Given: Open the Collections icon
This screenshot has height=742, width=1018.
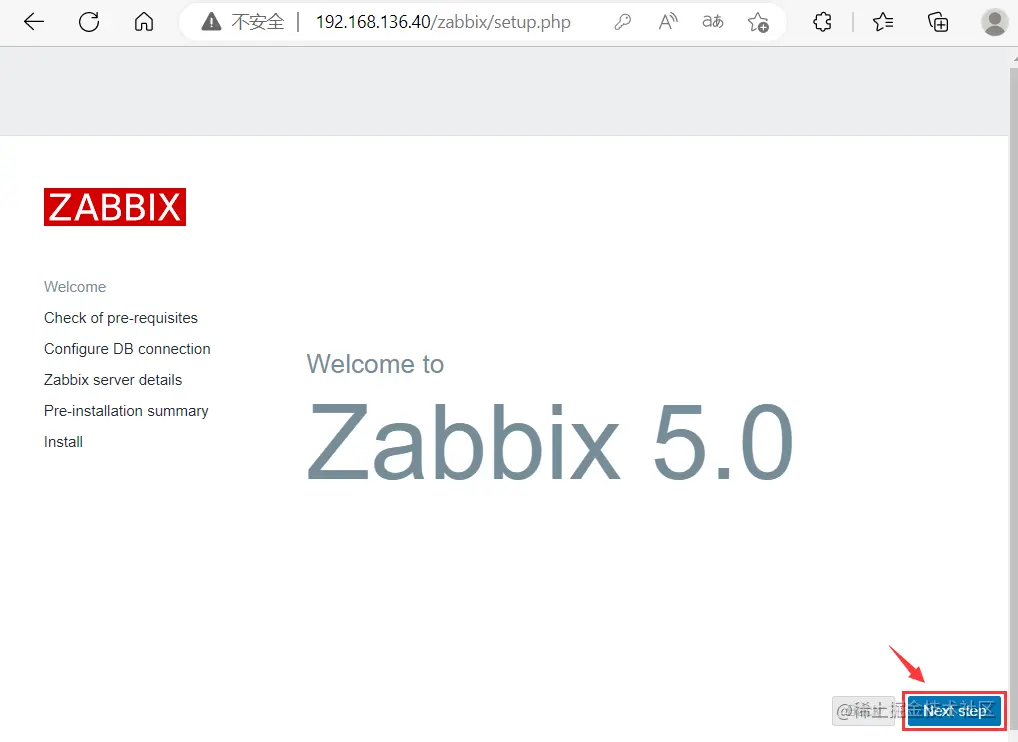Looking at the screenshot, I should pyautogui.click(x=937, y=22).
